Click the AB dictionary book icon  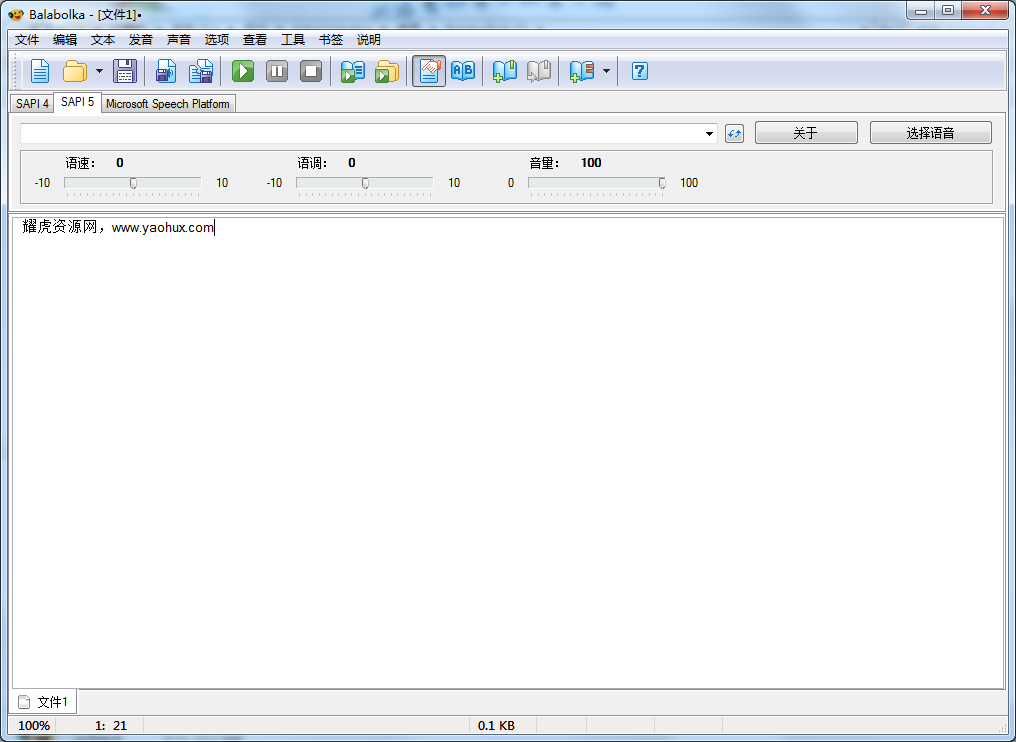point(463,71)
